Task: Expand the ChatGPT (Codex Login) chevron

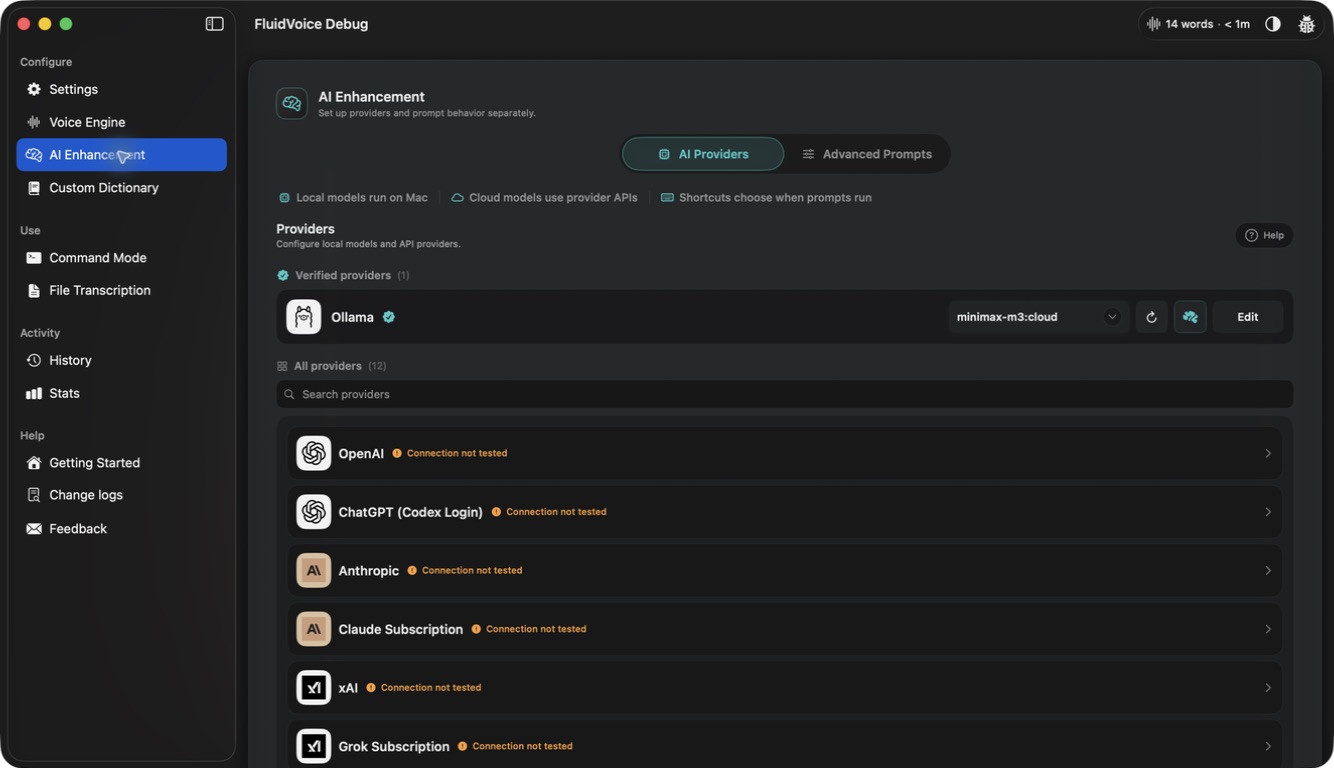Action: click(1268, 512)
